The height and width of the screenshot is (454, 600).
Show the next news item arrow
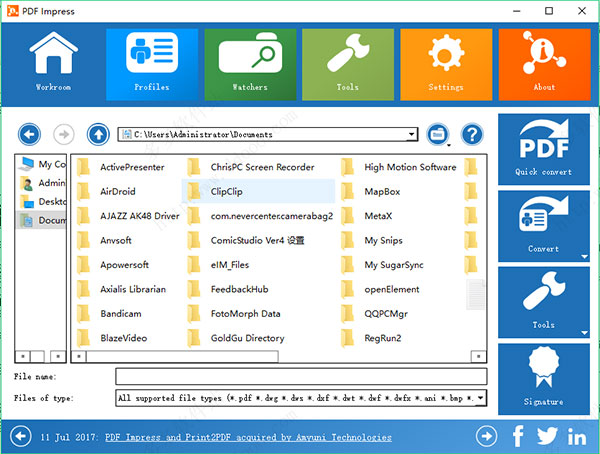(486, 436)
